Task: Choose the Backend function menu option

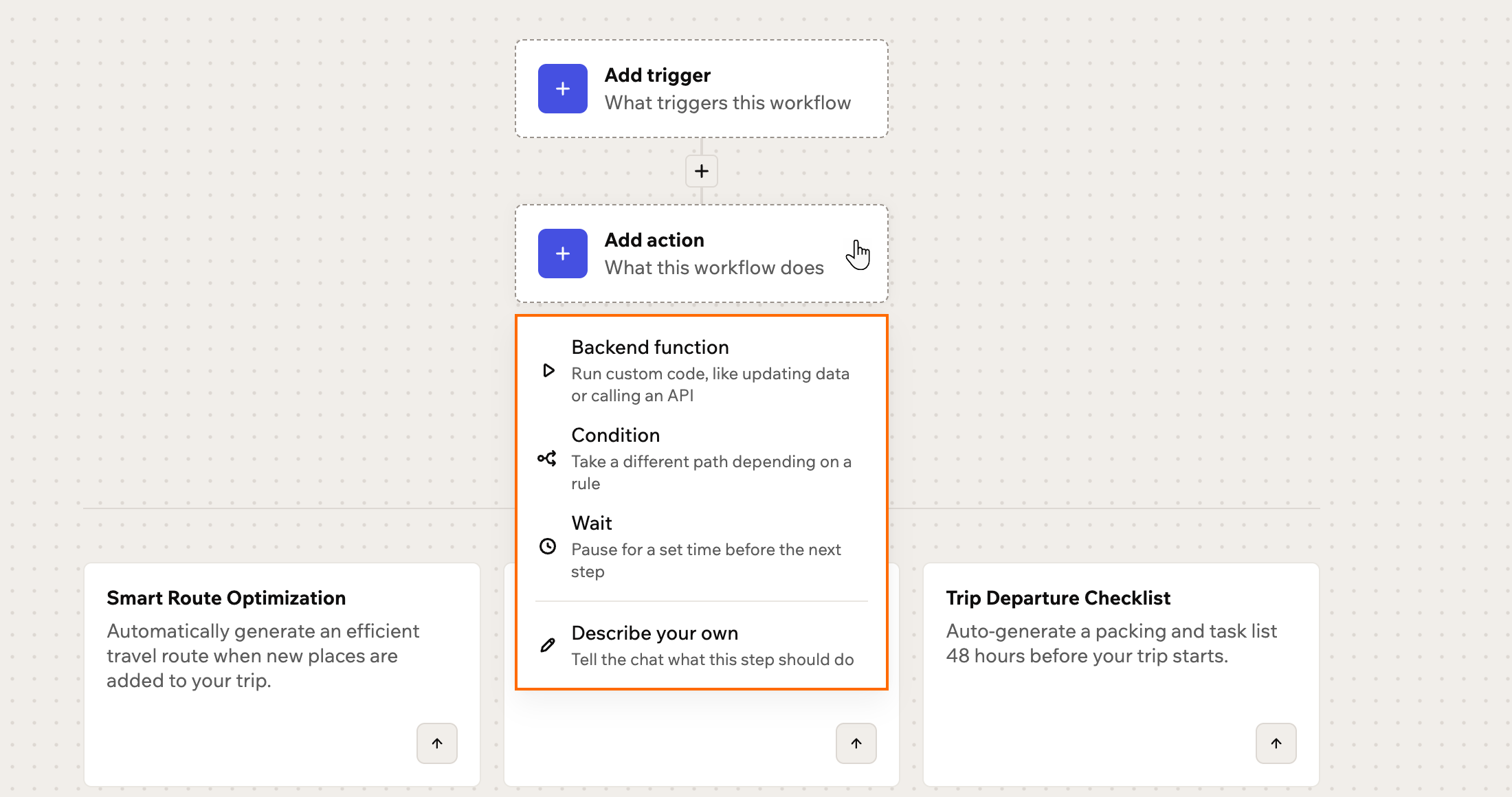Action: 701,371
